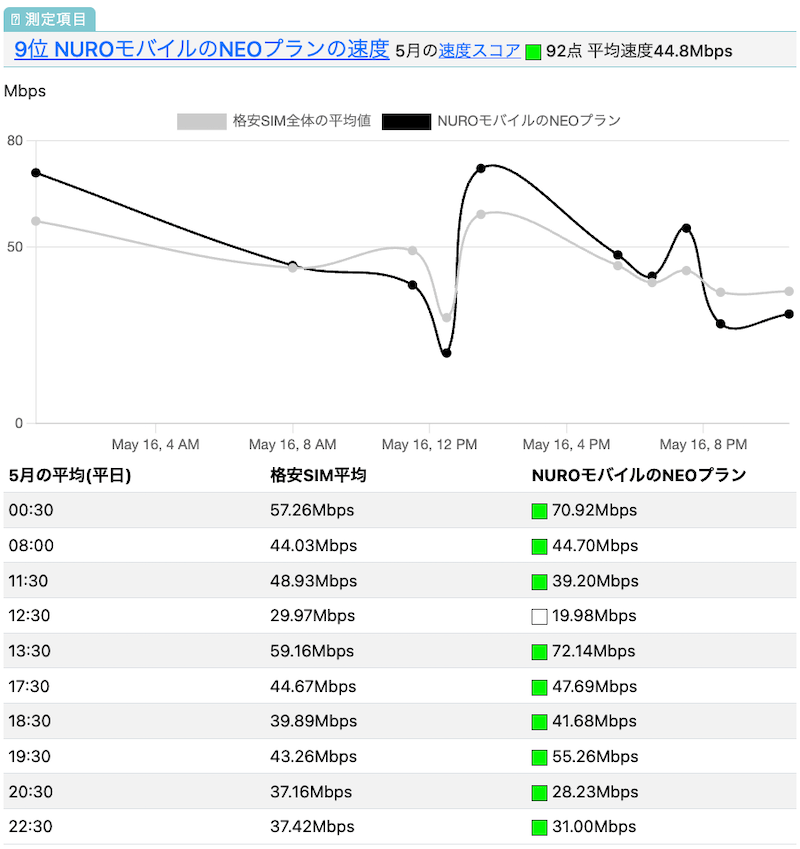Click the 55.26Mbps NURO value

pos(595,756)
